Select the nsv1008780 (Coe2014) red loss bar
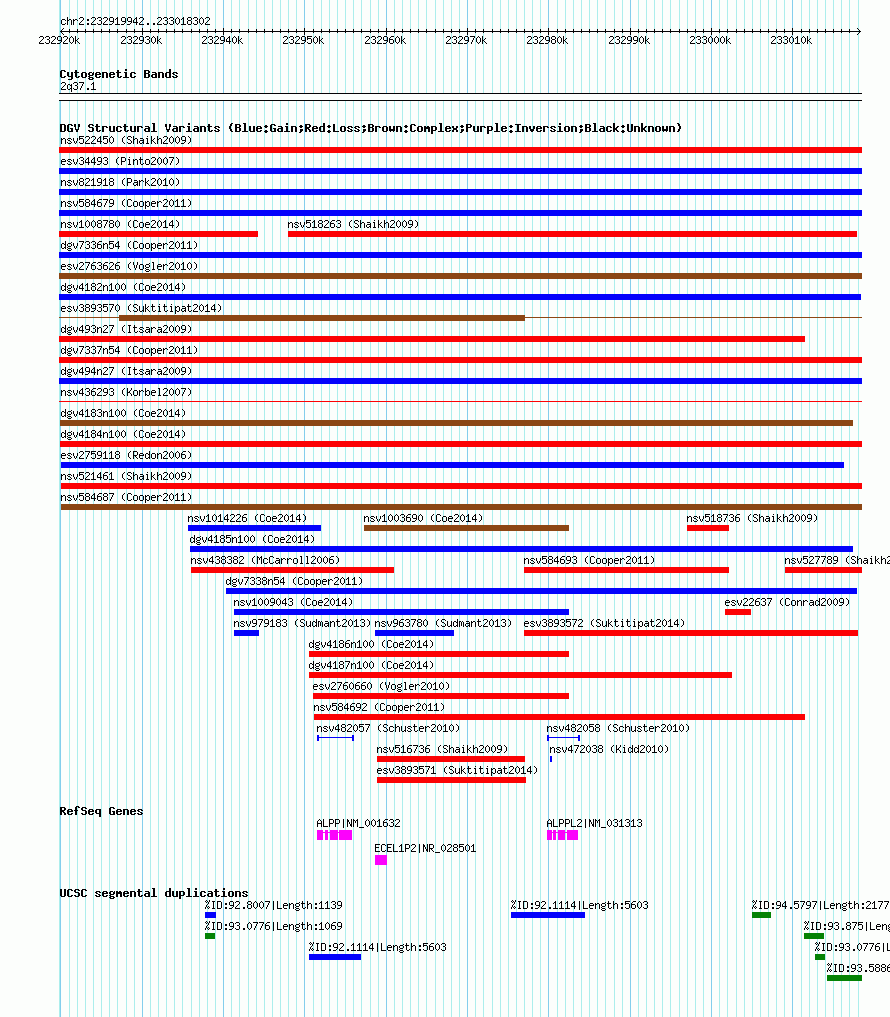 point(159,234)
